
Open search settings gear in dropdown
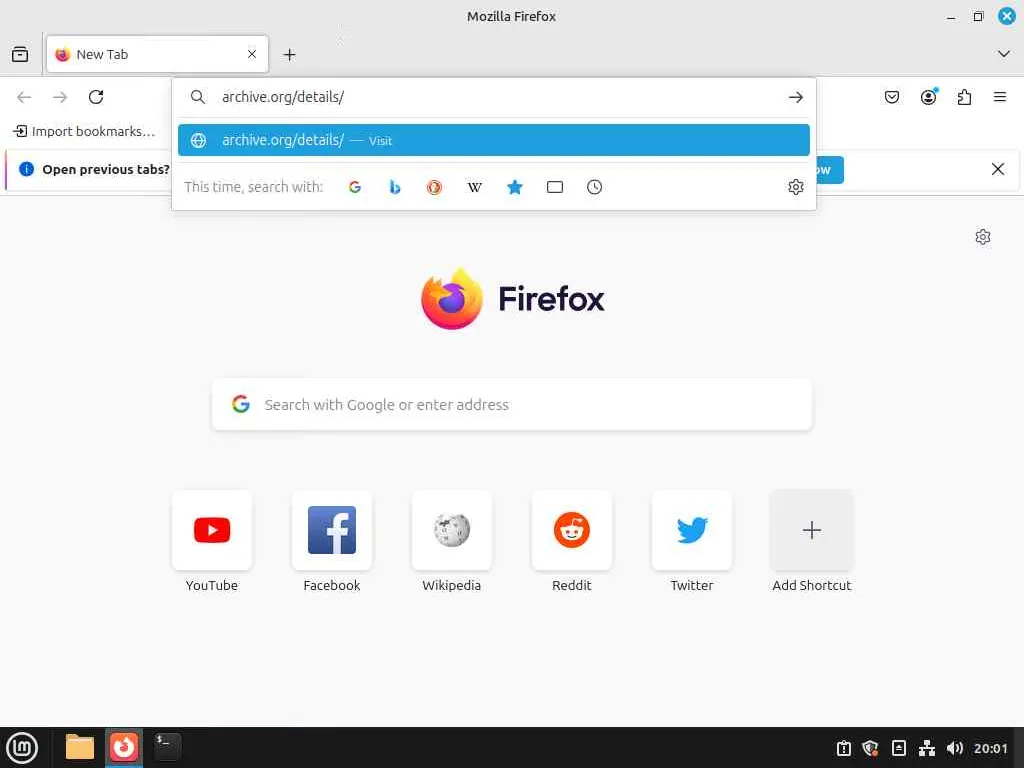click(795, 187)
